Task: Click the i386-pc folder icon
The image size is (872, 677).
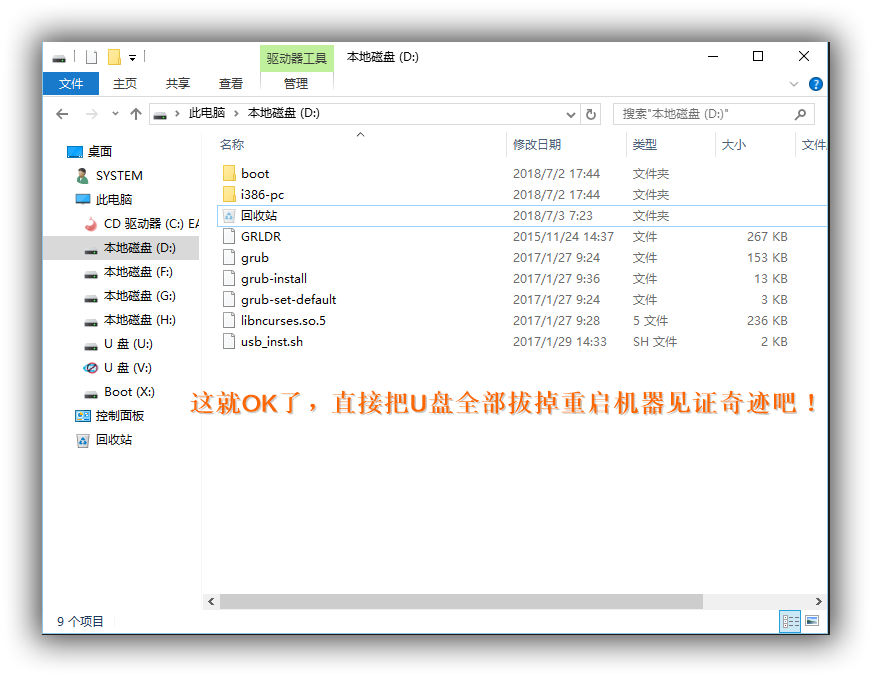Action: [x=229, y=194]
